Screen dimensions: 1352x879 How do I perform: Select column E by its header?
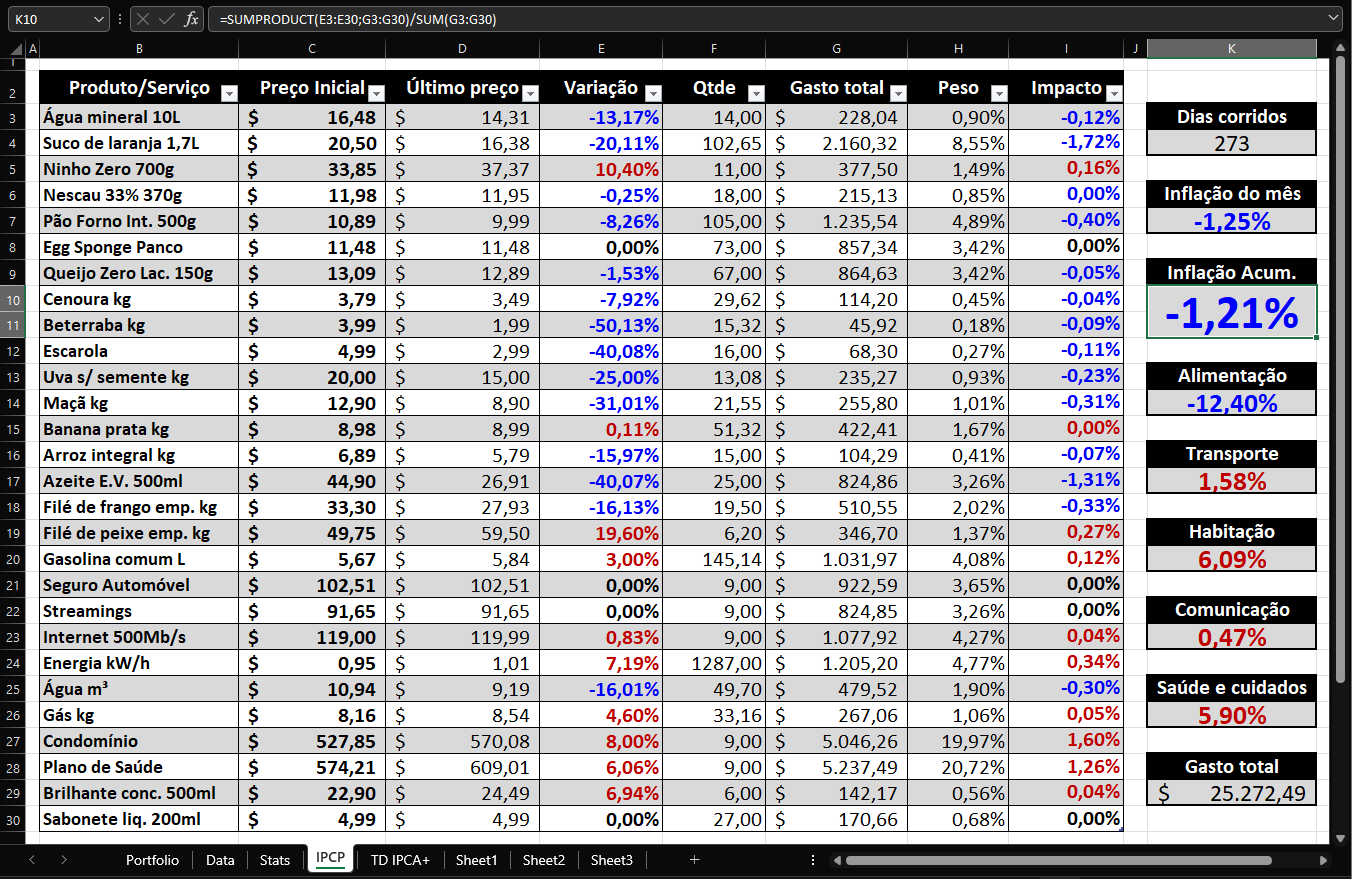pos(600,49)
